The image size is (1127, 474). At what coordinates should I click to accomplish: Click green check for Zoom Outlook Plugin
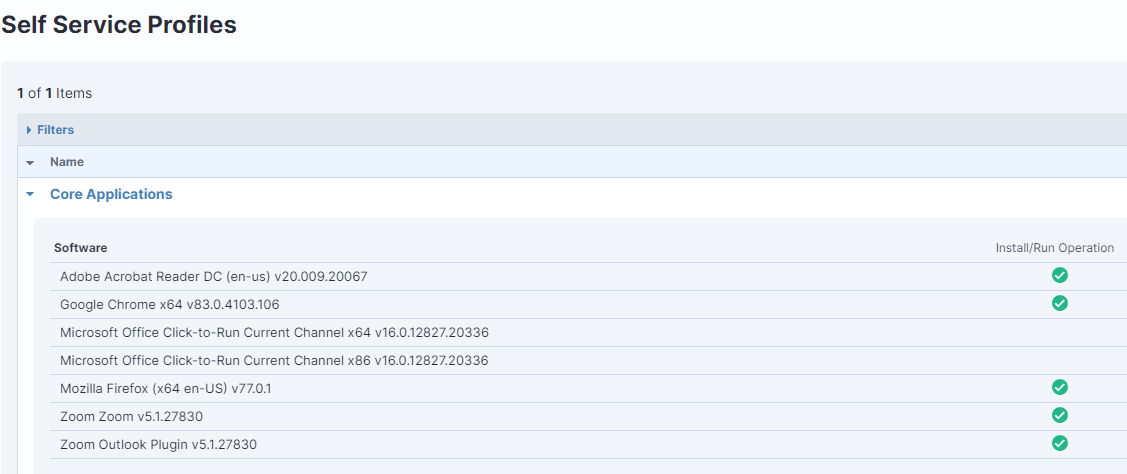coord(1059,443)
